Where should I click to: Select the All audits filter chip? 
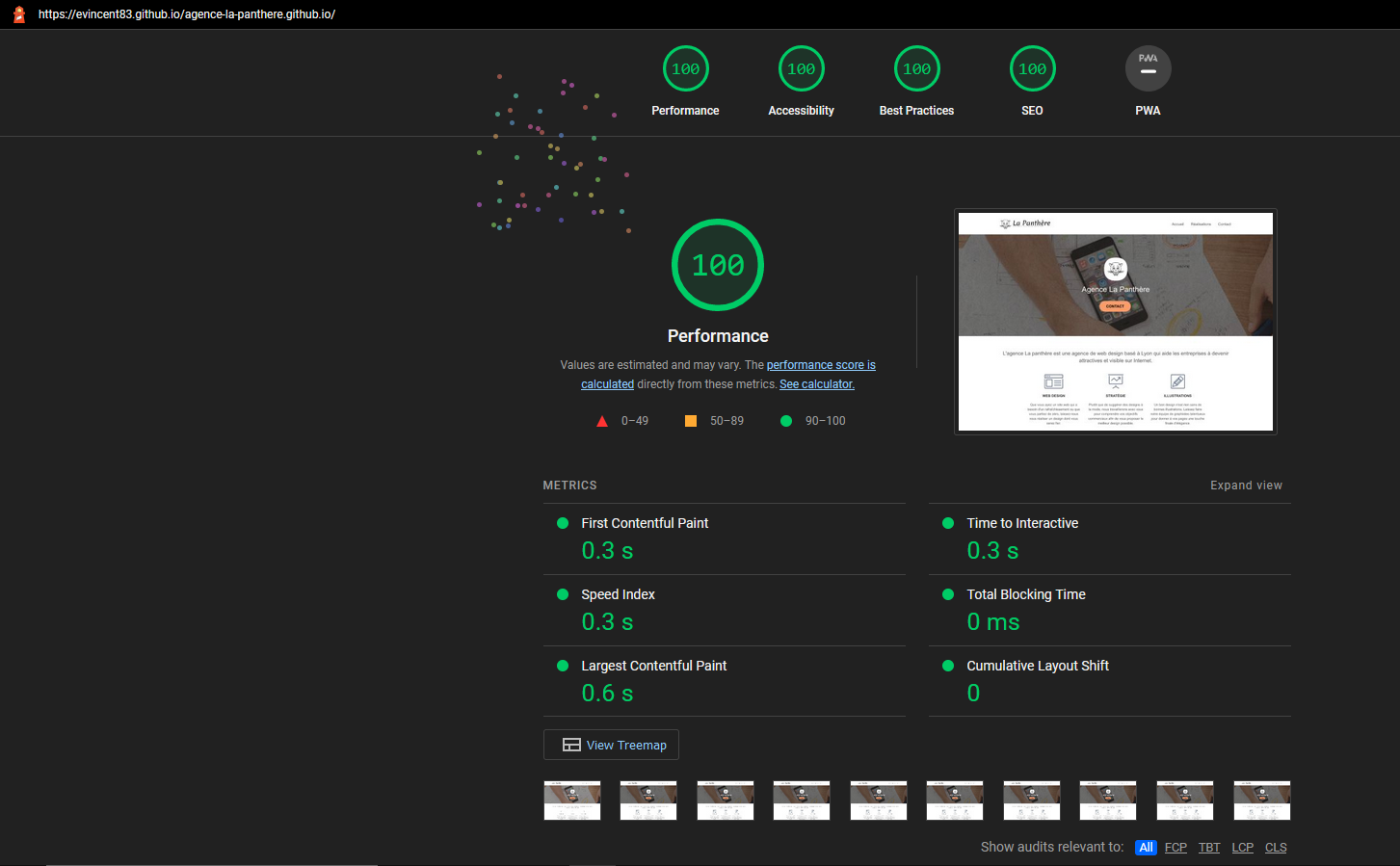click(1146, 847)
